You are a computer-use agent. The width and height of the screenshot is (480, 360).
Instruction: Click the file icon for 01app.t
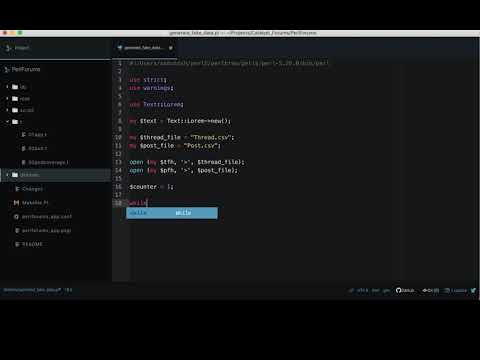[23, 135]
